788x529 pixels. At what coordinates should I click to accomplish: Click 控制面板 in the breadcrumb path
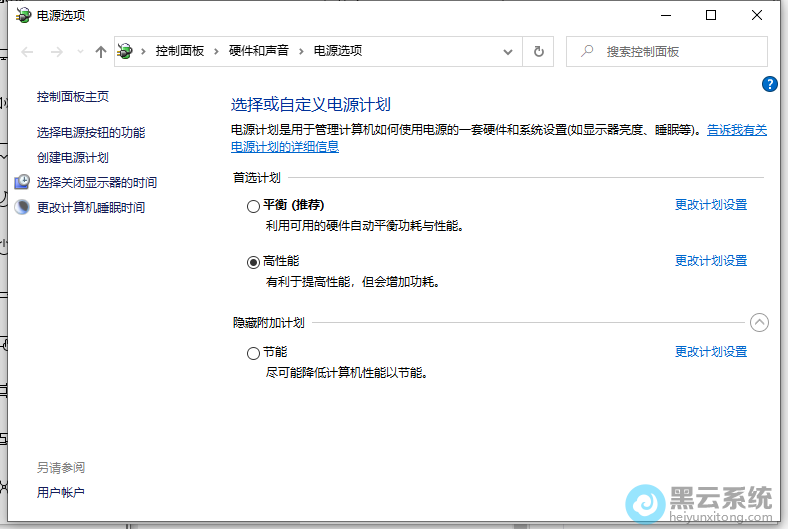pyautogui.click(x=179, y=51)
